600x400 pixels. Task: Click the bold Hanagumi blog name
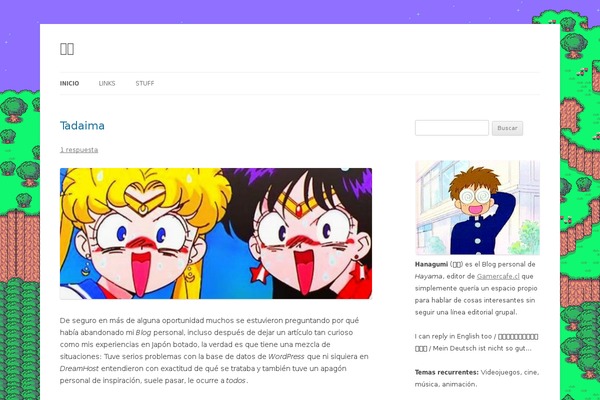coord(431,264)
